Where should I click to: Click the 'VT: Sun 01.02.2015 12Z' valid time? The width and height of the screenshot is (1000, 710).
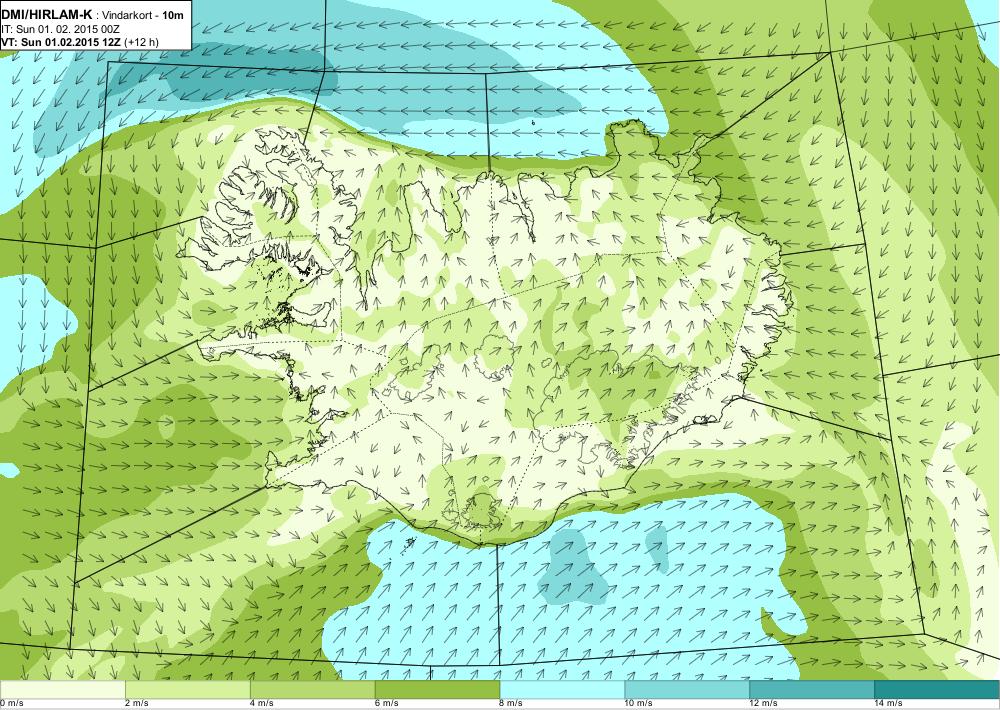point(61,42)
